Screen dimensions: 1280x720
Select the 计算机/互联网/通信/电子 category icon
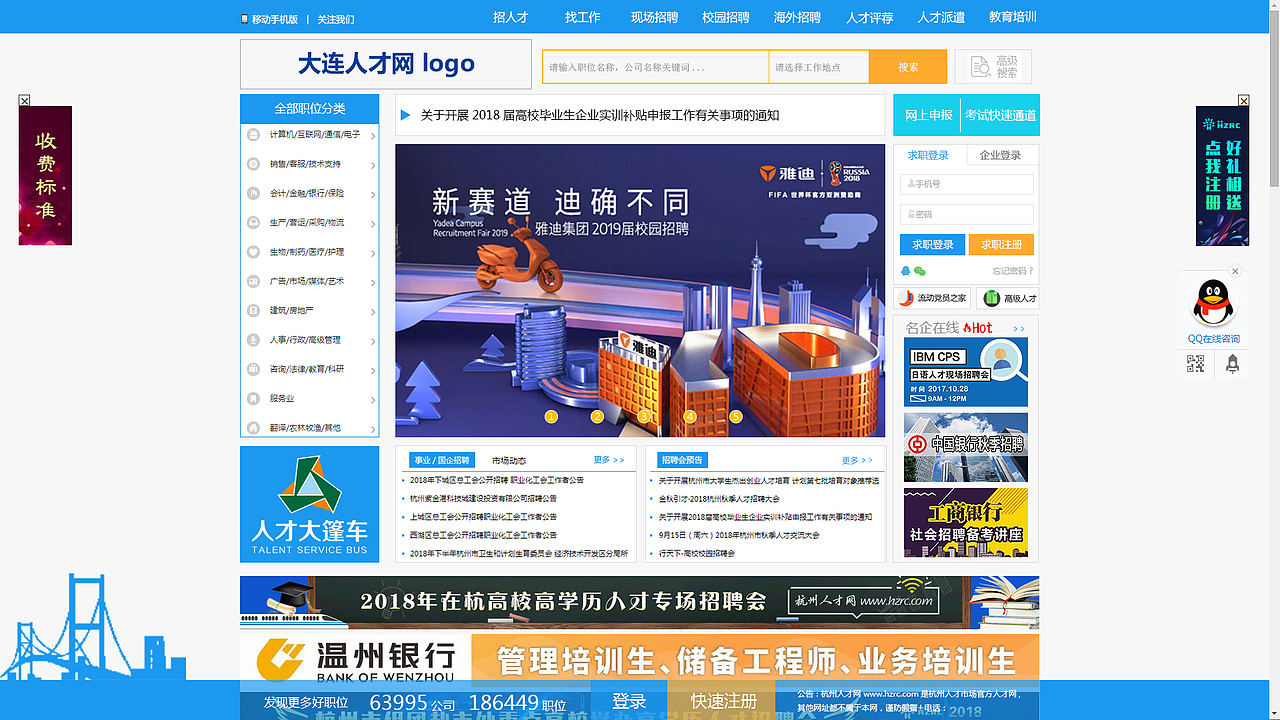[254, 135]
